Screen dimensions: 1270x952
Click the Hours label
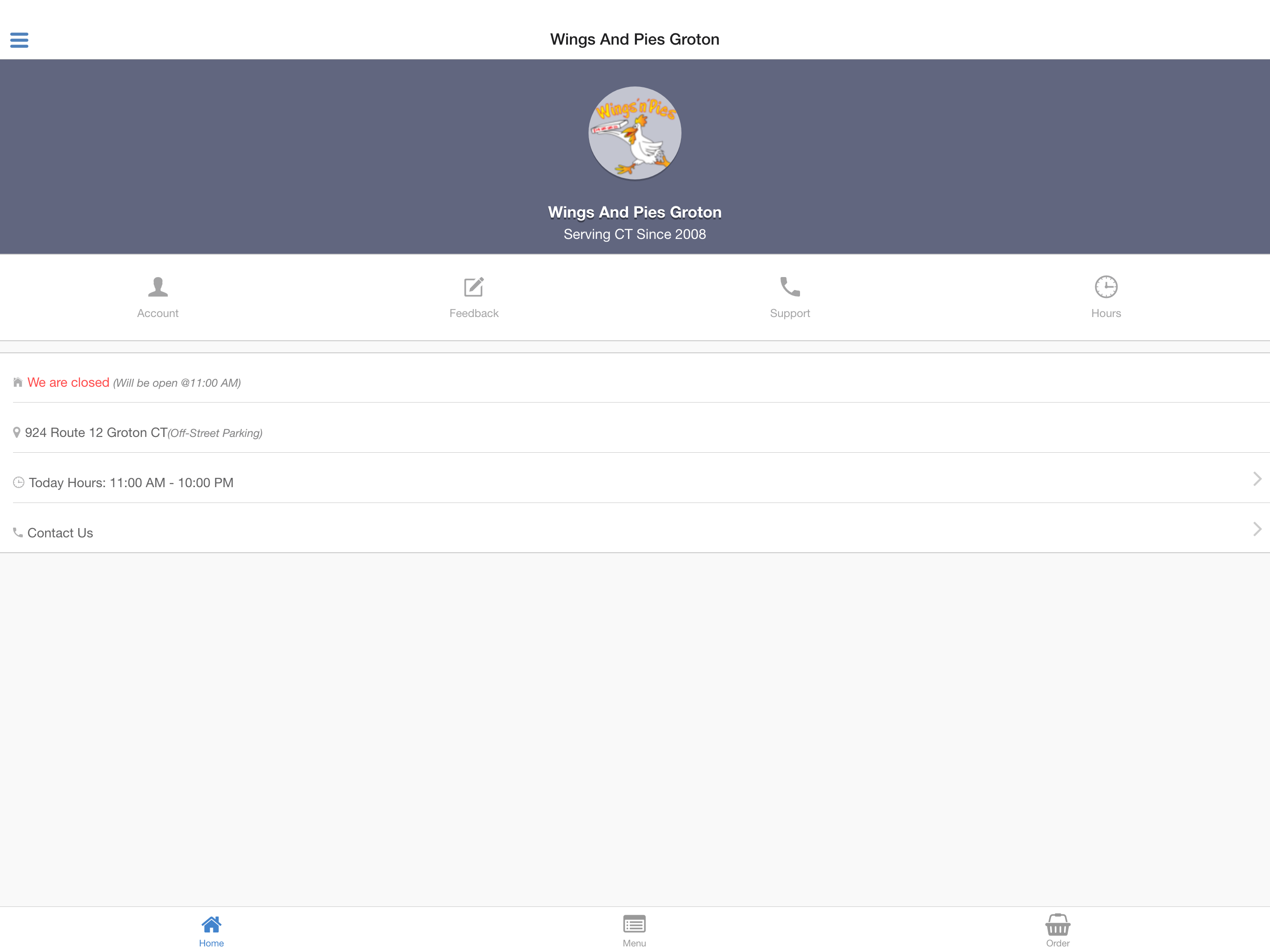coord(1106,313)
